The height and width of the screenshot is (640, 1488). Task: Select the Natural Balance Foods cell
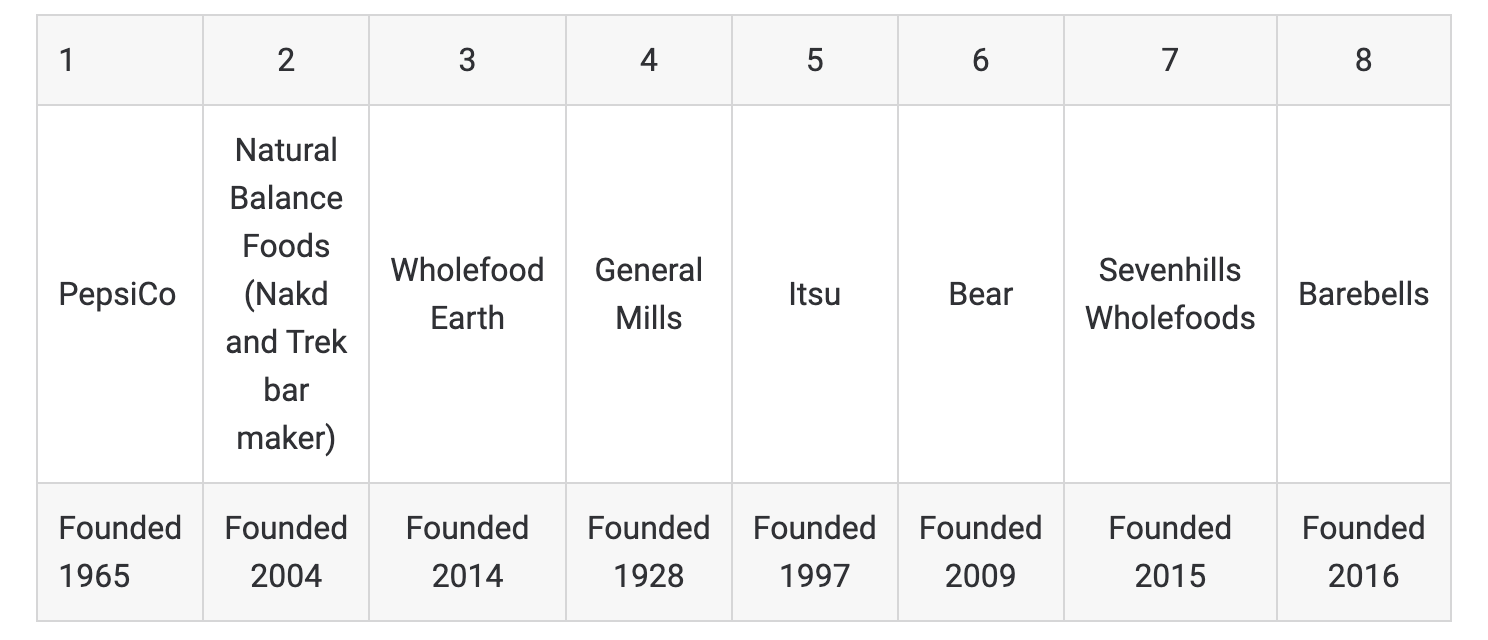tap(286, 294)
